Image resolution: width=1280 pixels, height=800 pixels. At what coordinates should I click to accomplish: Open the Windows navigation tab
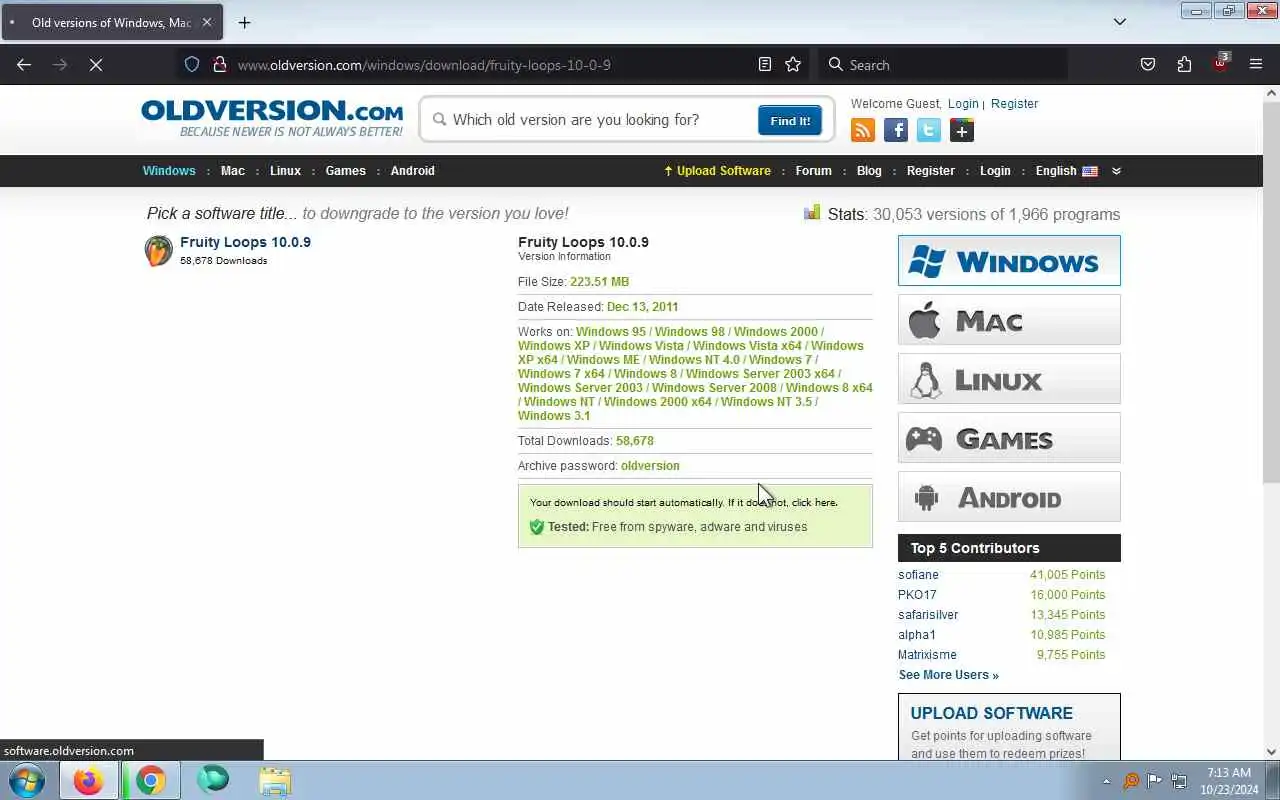[x=169, y=171]
